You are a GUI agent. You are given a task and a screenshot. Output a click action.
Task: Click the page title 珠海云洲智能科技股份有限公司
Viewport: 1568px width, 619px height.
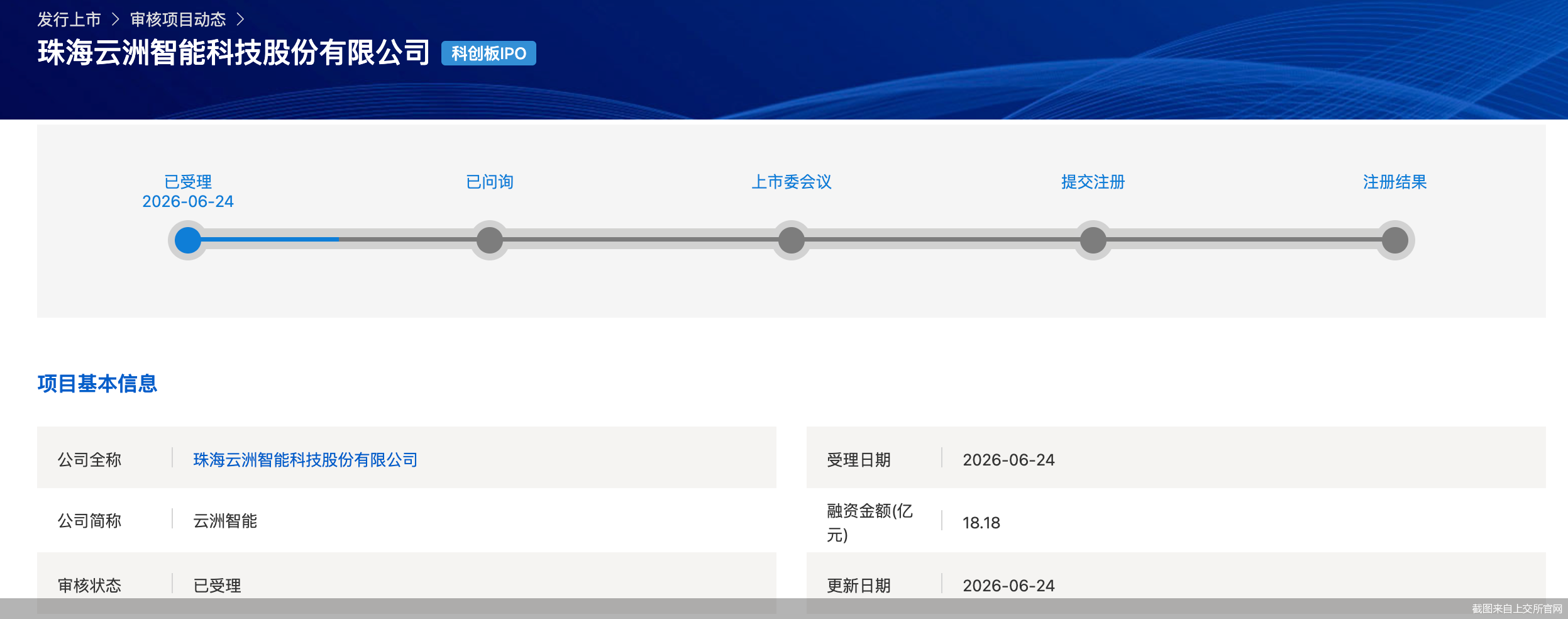pos(234,52)
